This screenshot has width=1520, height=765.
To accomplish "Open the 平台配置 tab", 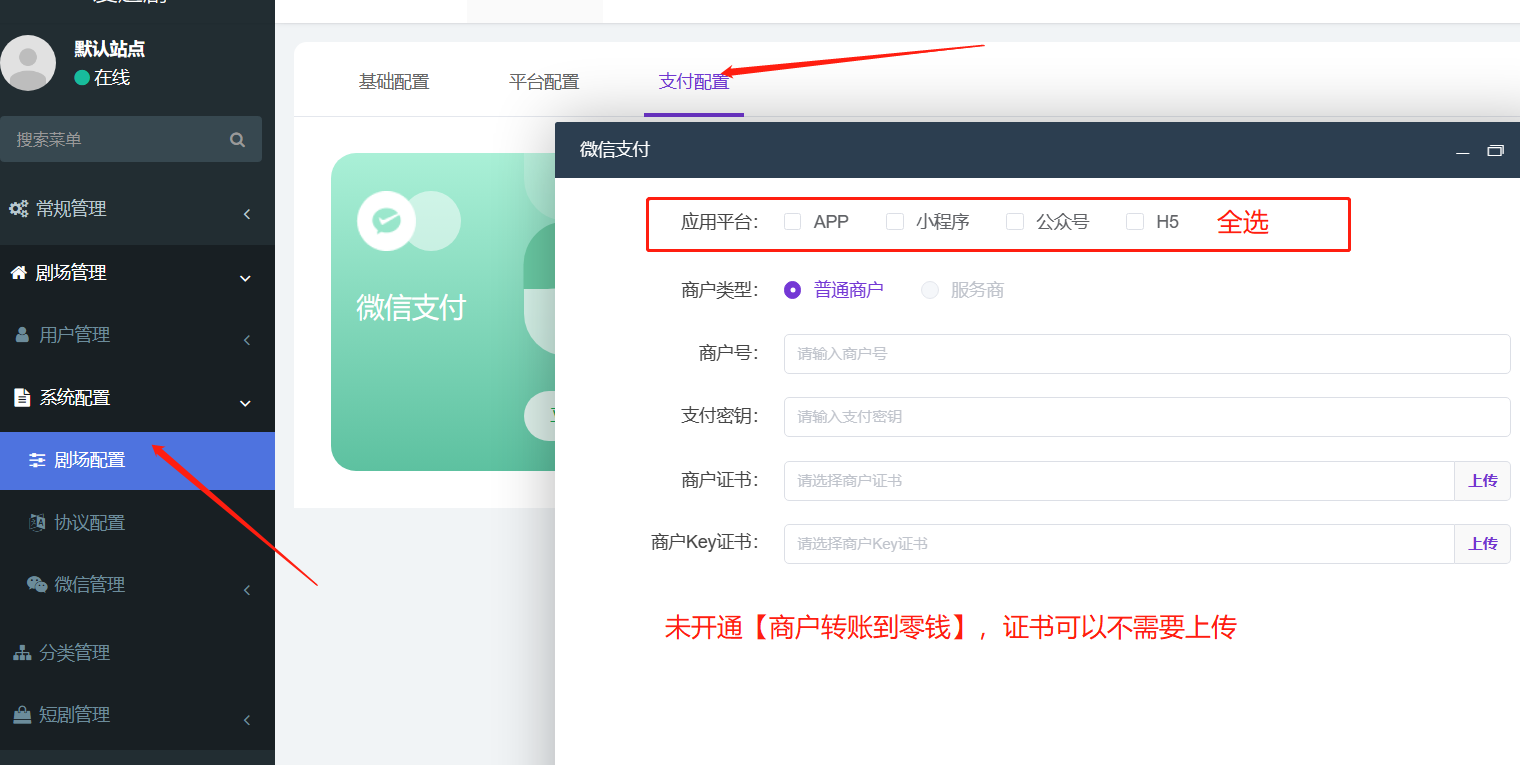I will point(544,81).
